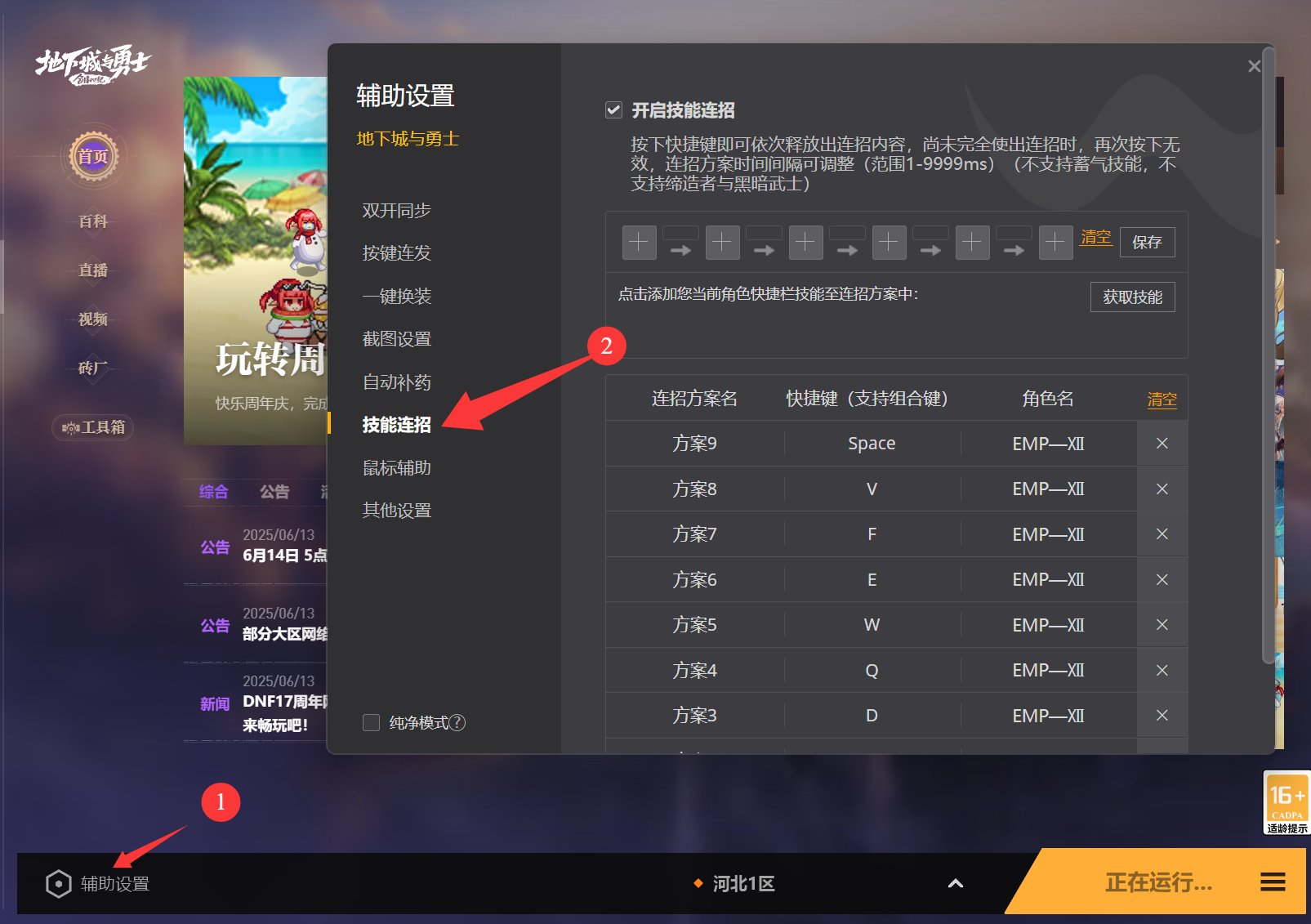Open the 直播 sidebar item
Image resolution: width=1311 pixels, height=924 pixels.
click(93, 270)
